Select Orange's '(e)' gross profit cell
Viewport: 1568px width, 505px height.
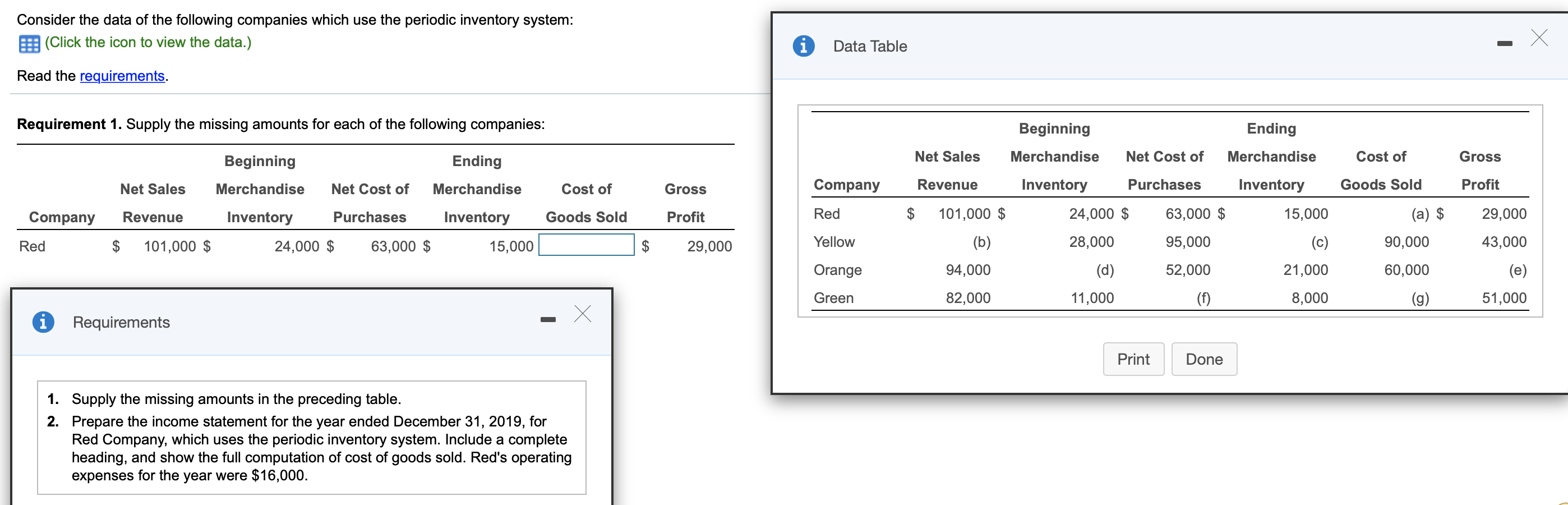1518,270
